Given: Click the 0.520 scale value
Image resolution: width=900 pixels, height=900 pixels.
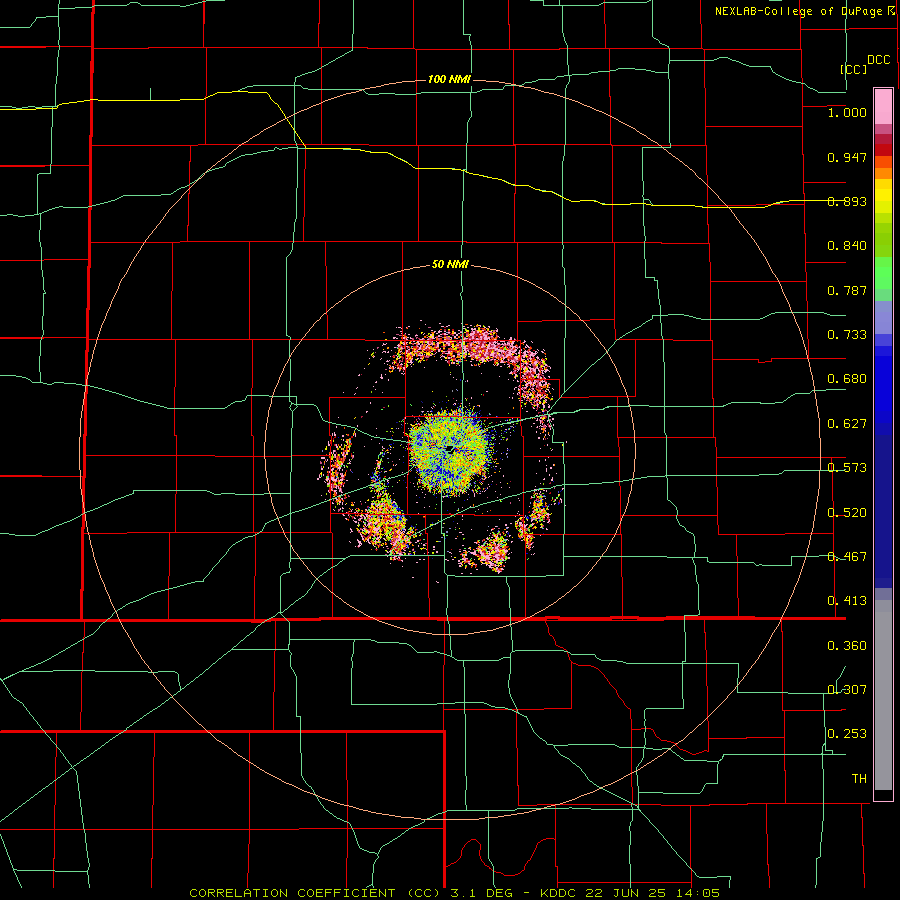Looking at the screenshot, I should 847,513.
